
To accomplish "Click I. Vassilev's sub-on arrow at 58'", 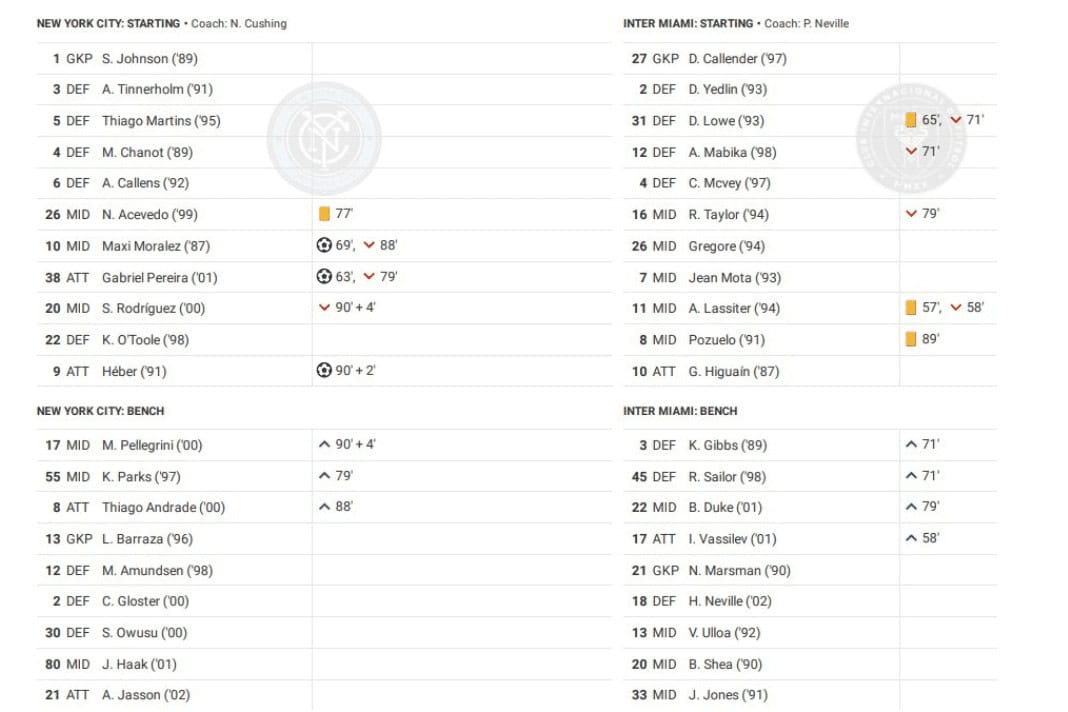I will (911, 538).
